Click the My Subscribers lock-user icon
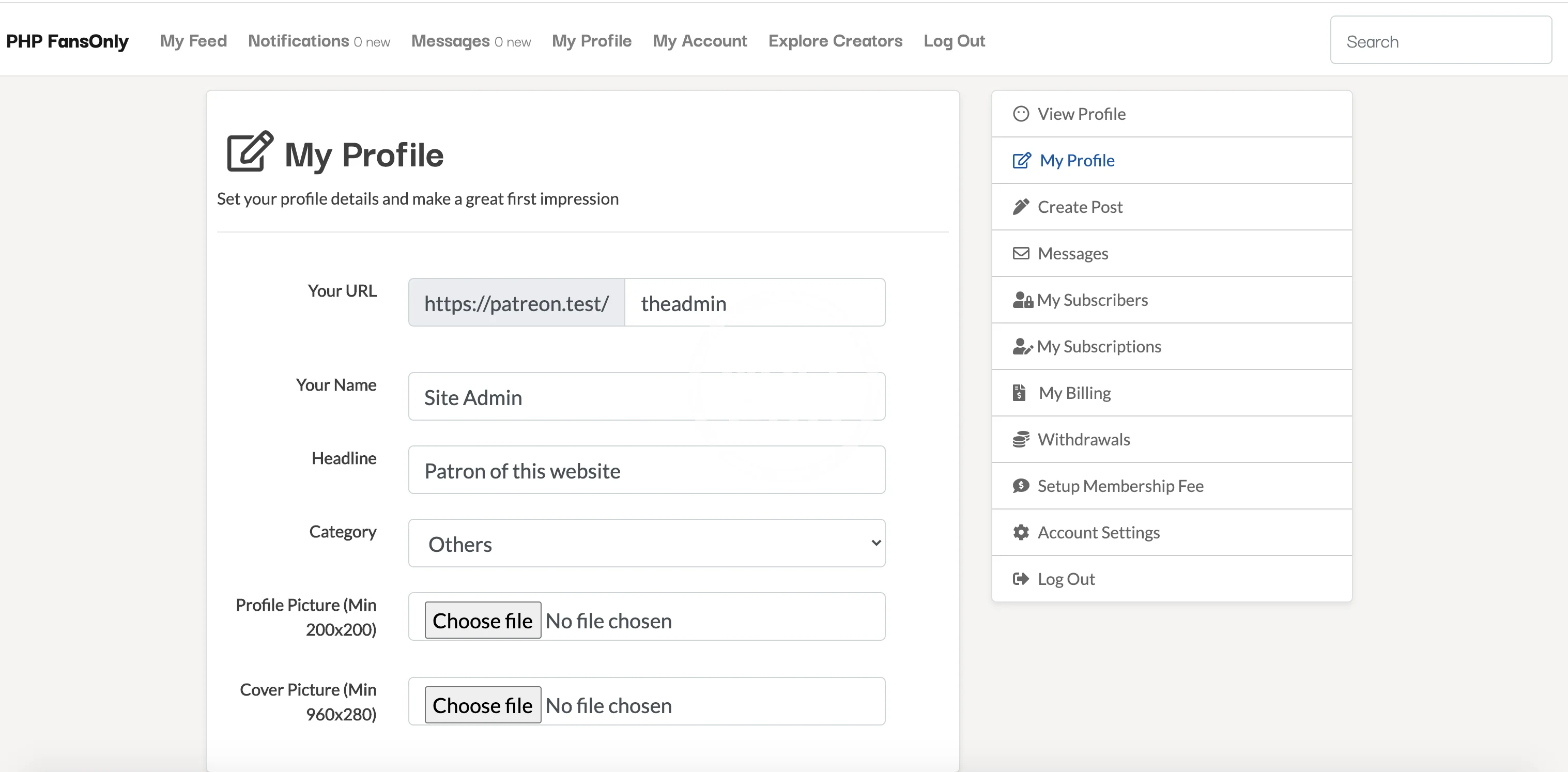 click(x=1023, y=300)
